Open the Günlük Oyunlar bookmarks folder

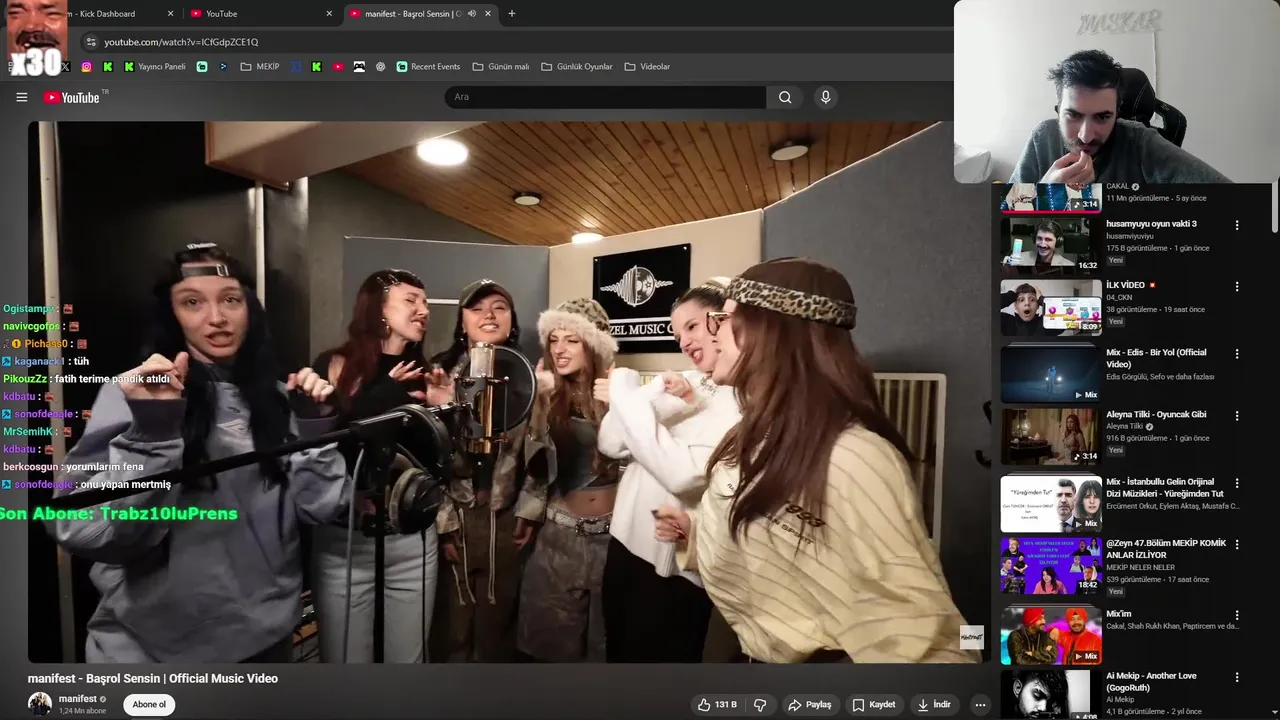click(x=576, y=67)
